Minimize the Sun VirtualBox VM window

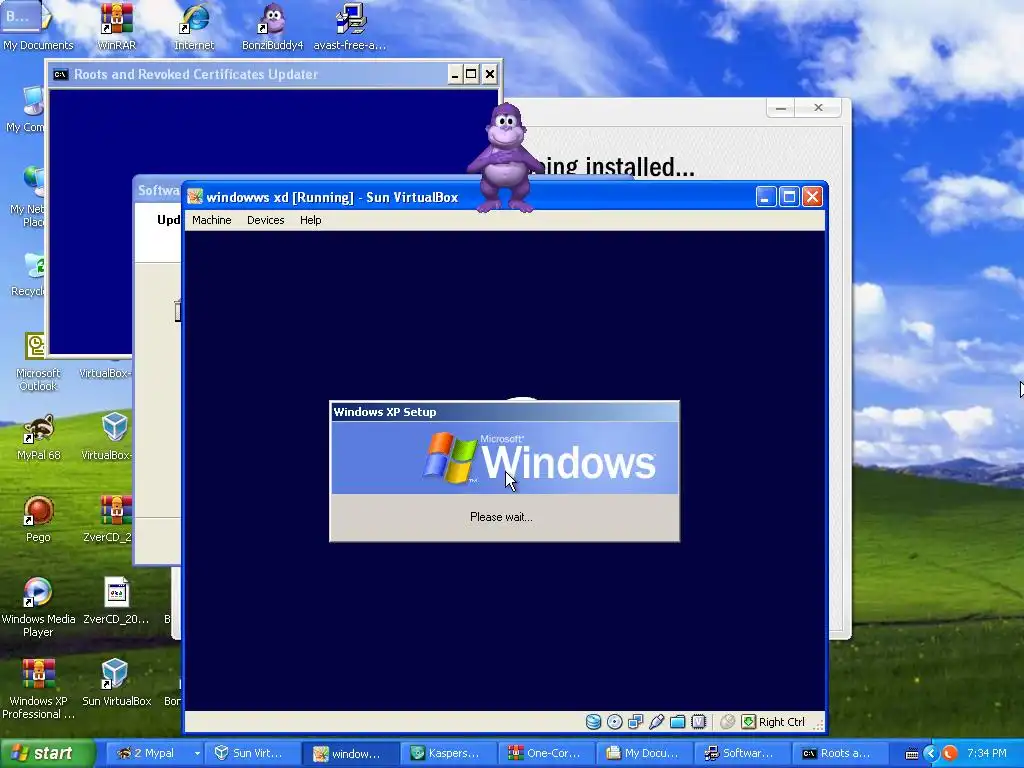point(765,197)
